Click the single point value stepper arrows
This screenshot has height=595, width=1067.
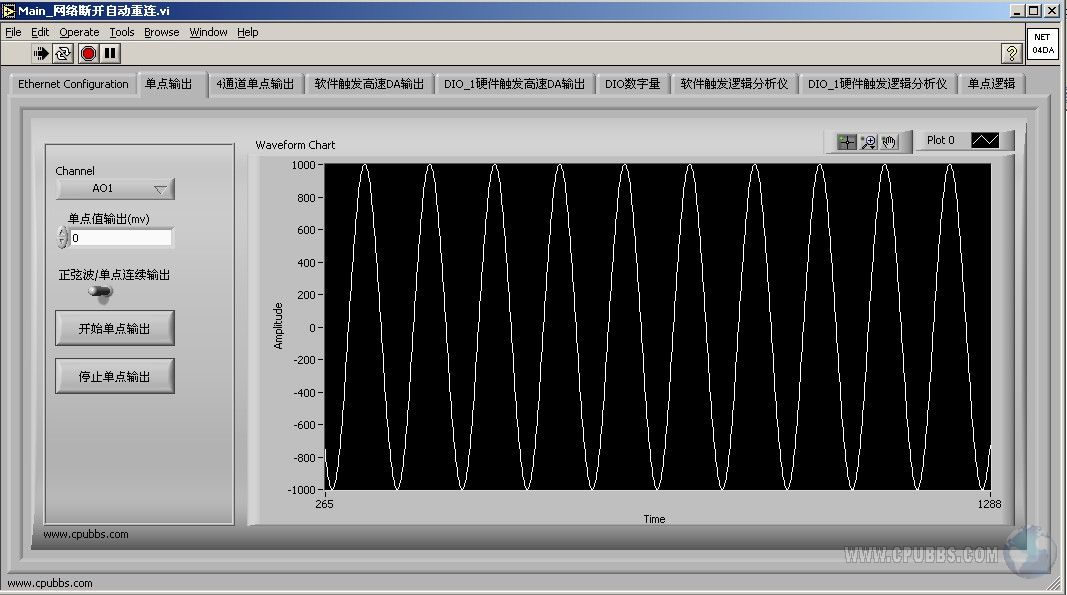[x=63, y=238]
